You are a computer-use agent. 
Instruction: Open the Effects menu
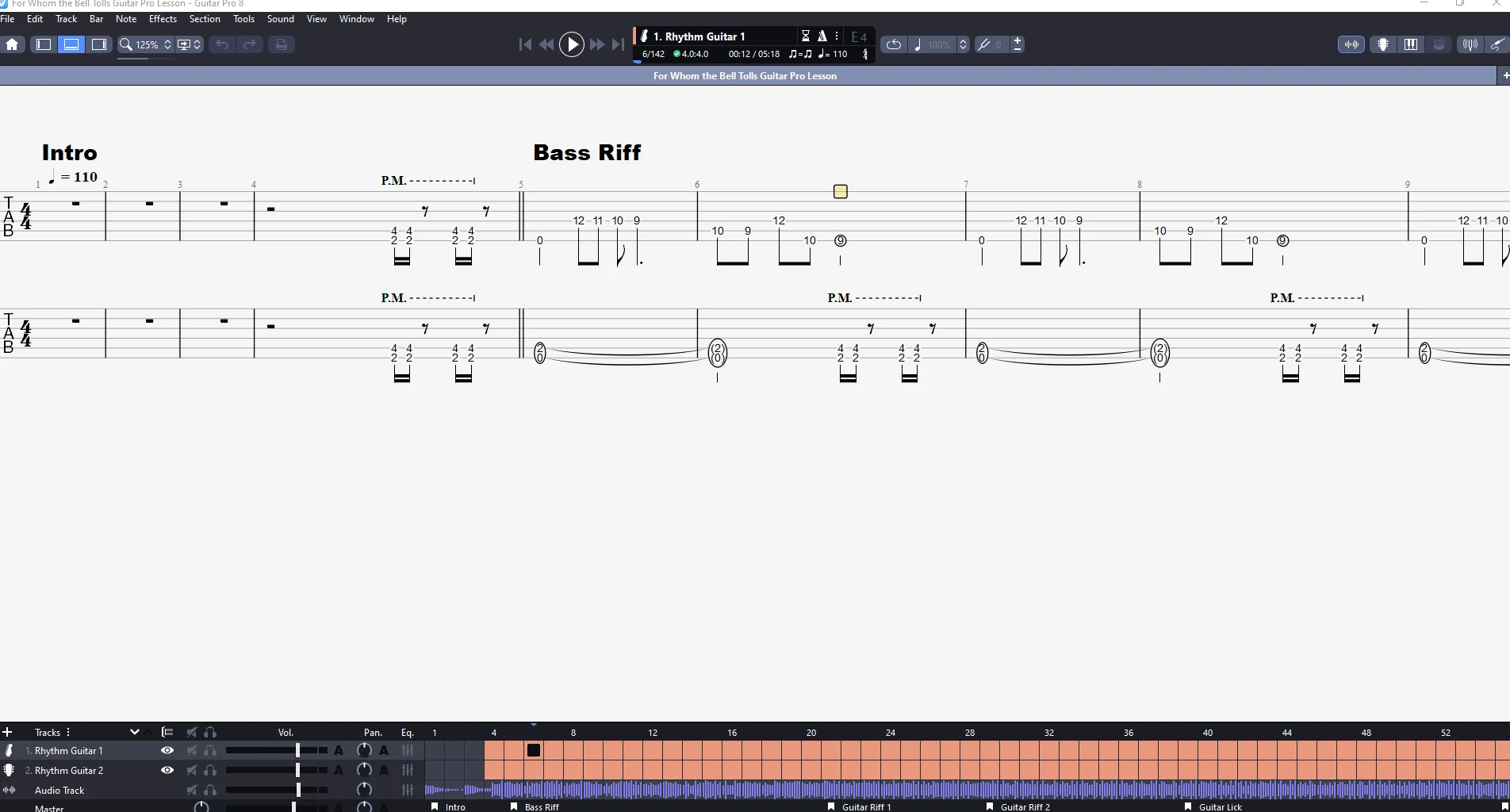point(163,19)
